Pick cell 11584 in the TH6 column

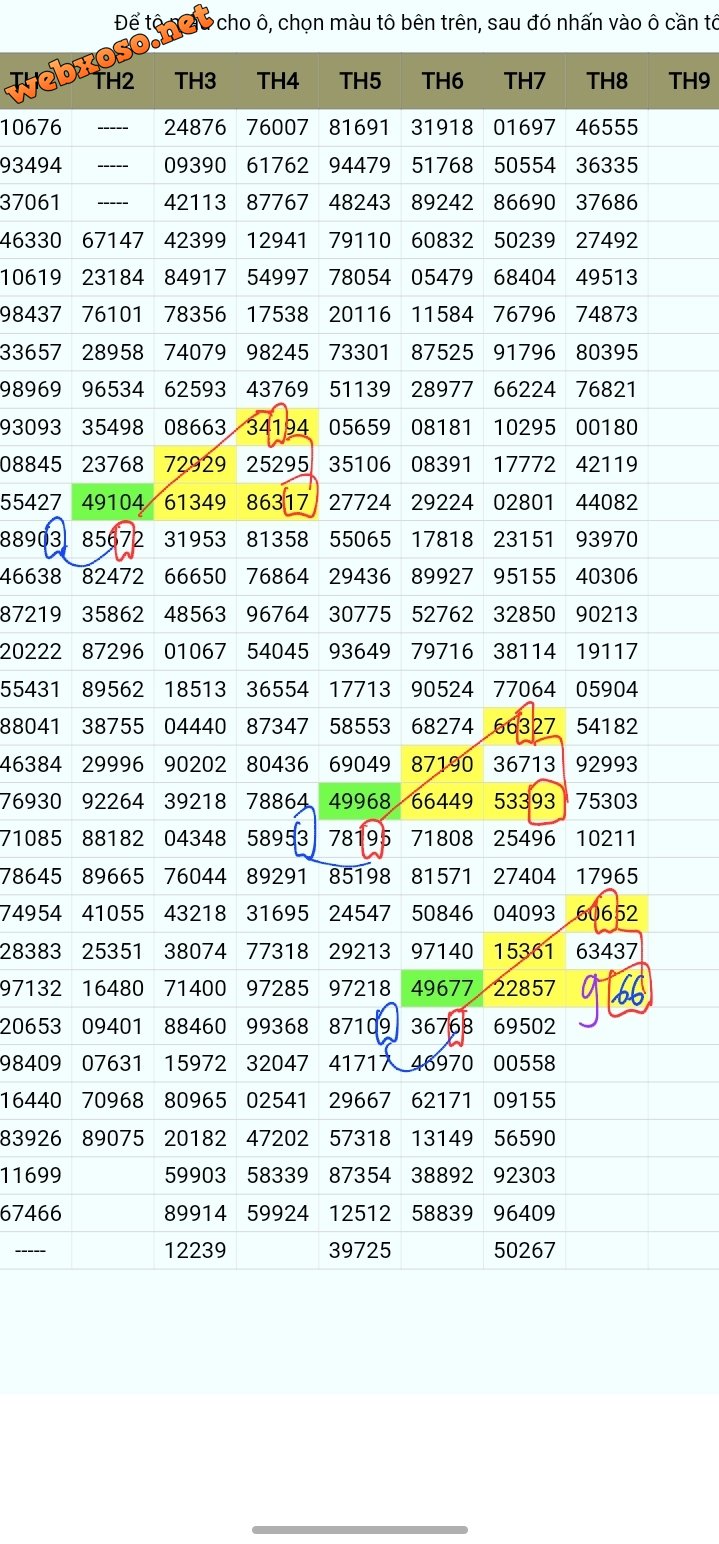point(442,315)
